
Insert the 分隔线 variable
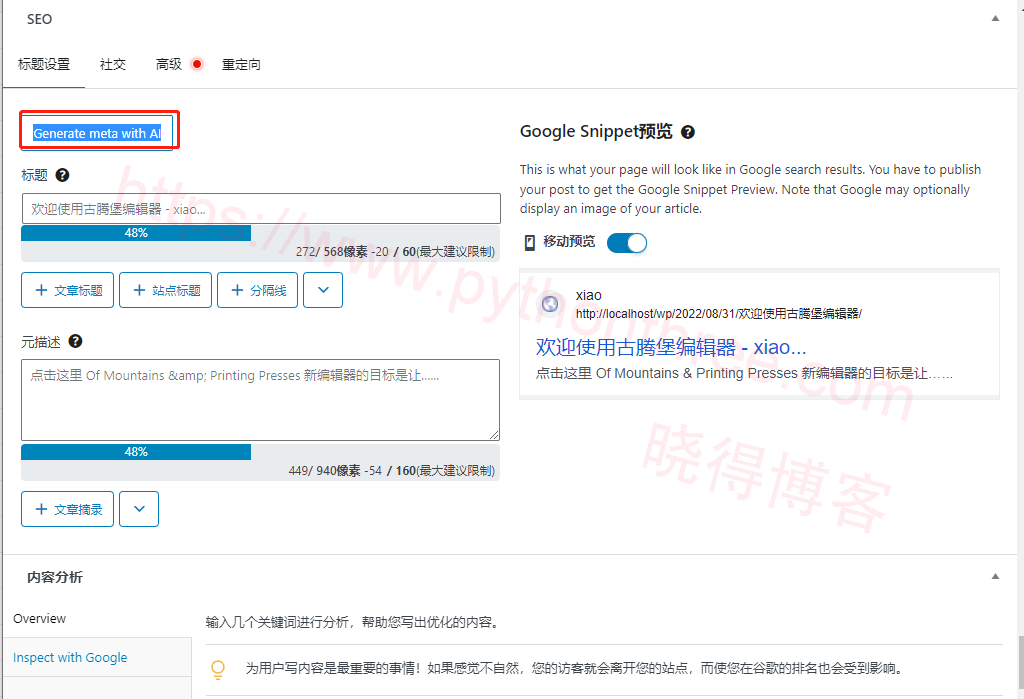pyautogui.click(x=257, y=290)
